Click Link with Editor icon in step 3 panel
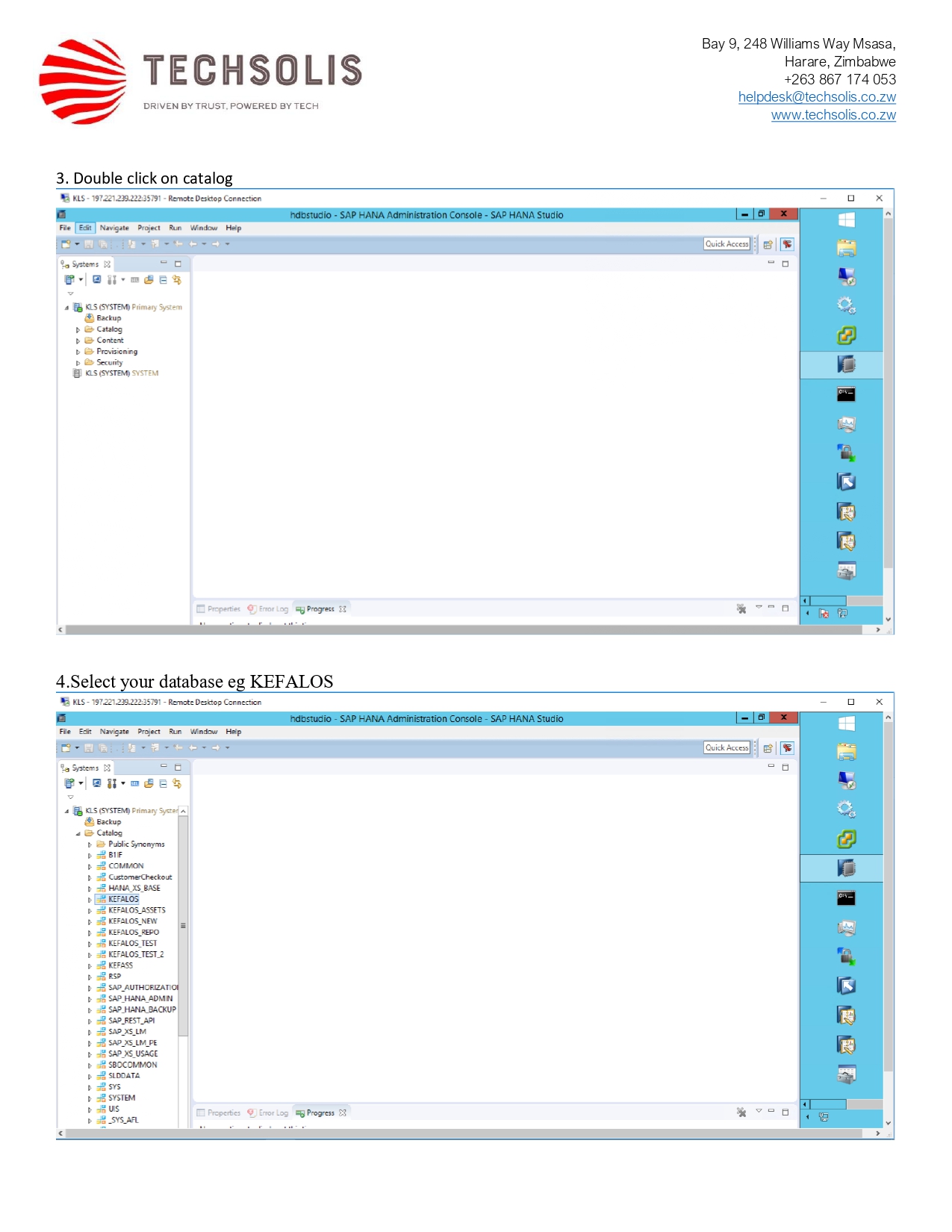The height and width of the screenshot is (1232, 952). pos(177,280)
